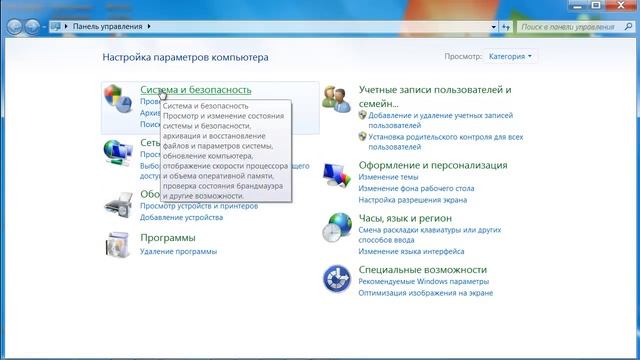This screenshot has width=640, height=360.
Task: Open the Категория view dropdown
Action: point(510,56)
